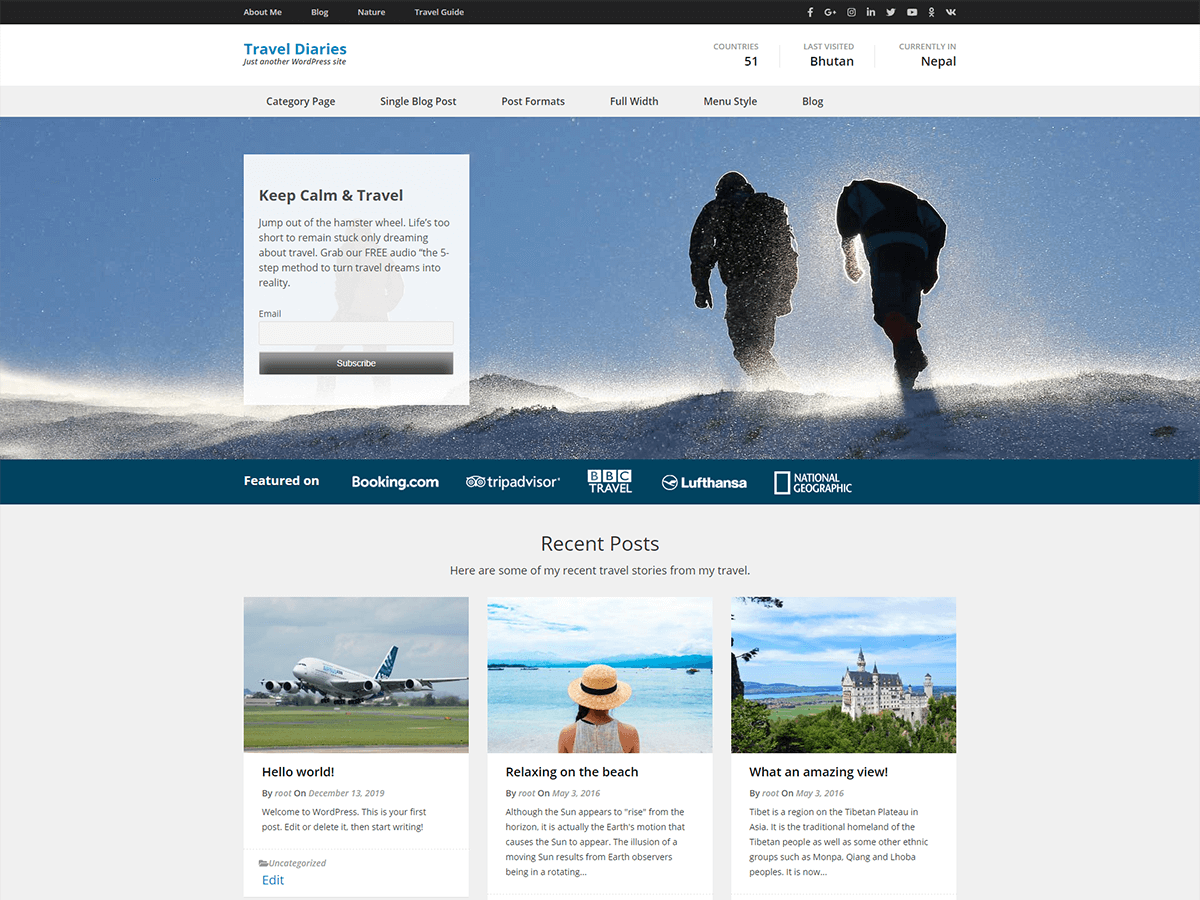The image size is (1200, 900).
Task: Open the Menu Style nav item
Action: tap(730, 101)
